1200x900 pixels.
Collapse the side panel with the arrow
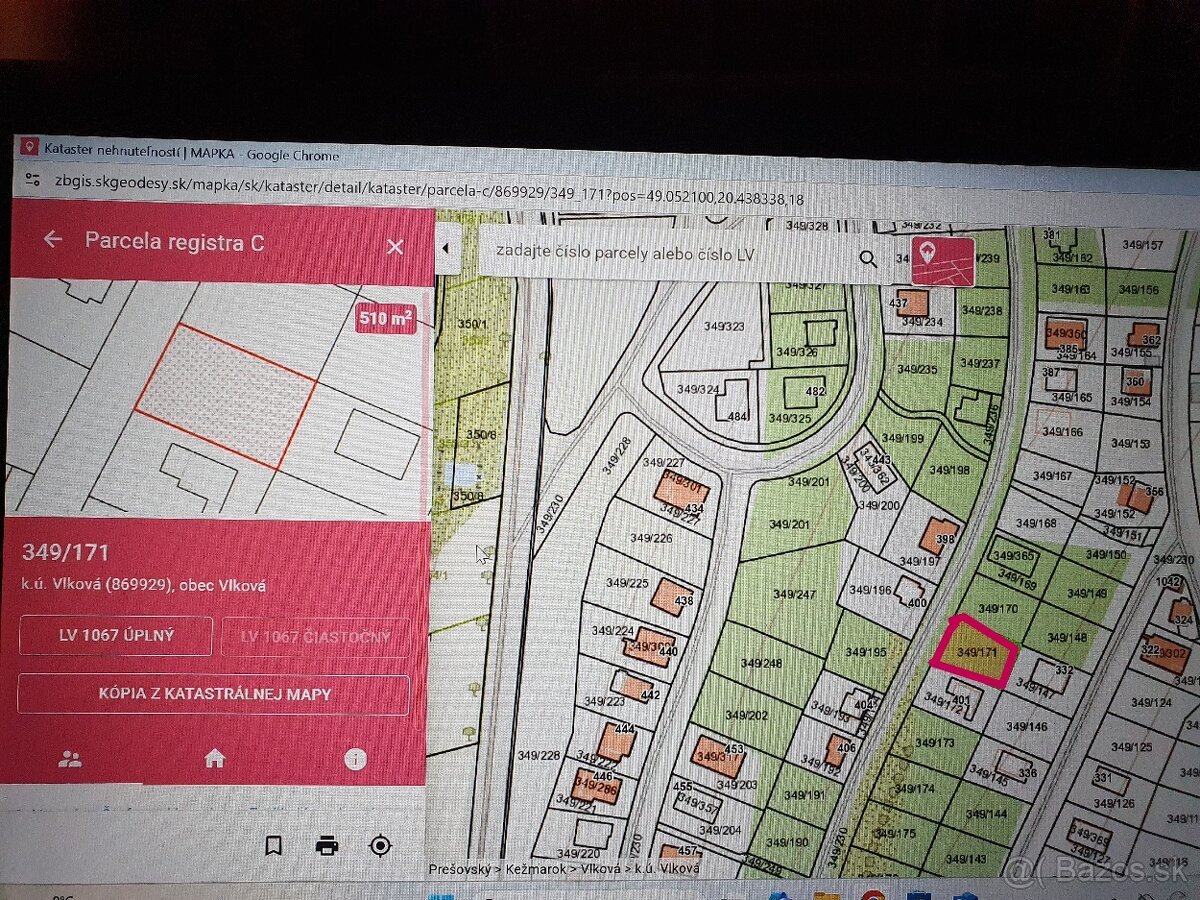[445, 249]
